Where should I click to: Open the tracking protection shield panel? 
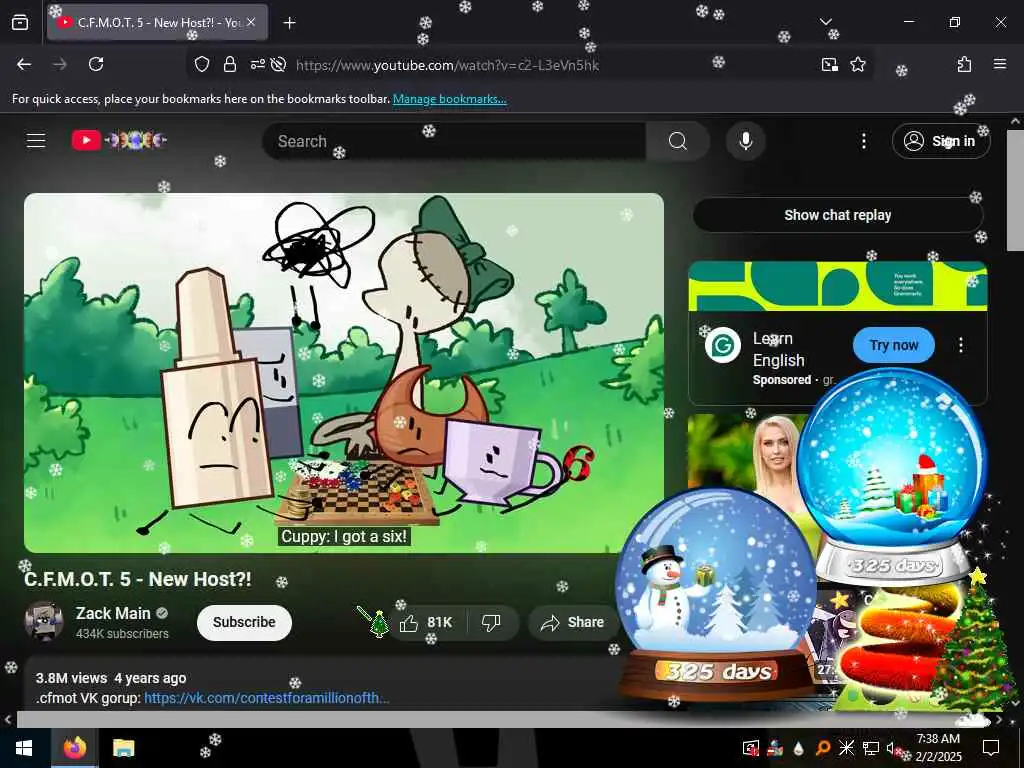(x=202, y=64)
